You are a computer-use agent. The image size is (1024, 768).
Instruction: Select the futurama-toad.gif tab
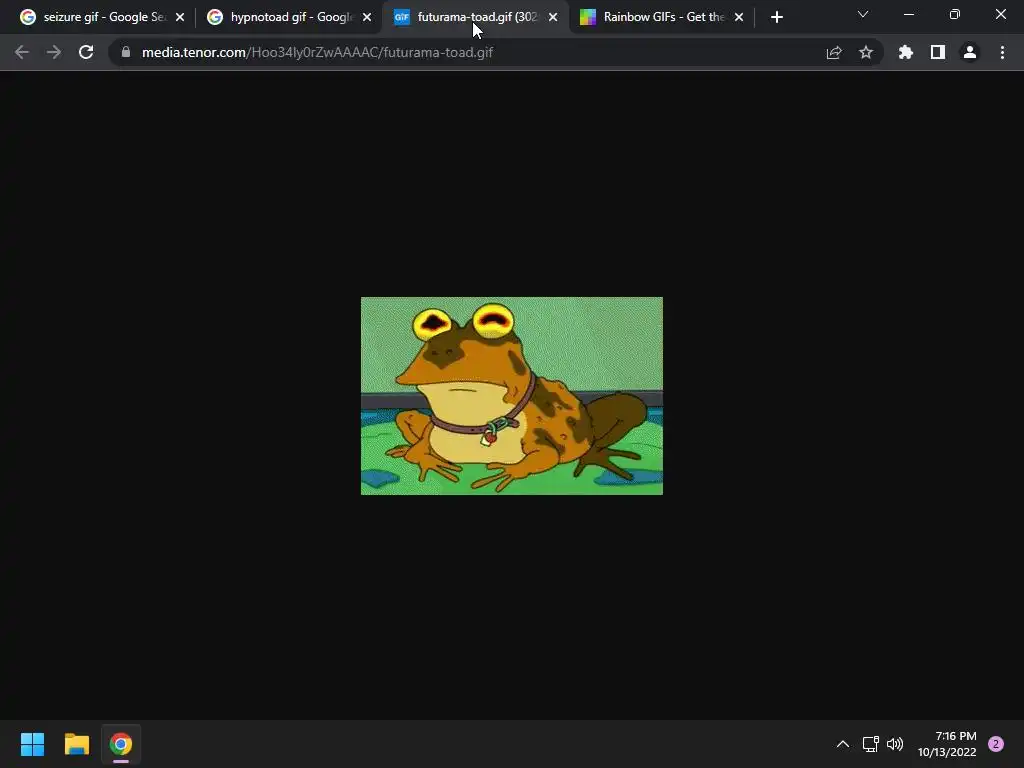pos(476,17)
